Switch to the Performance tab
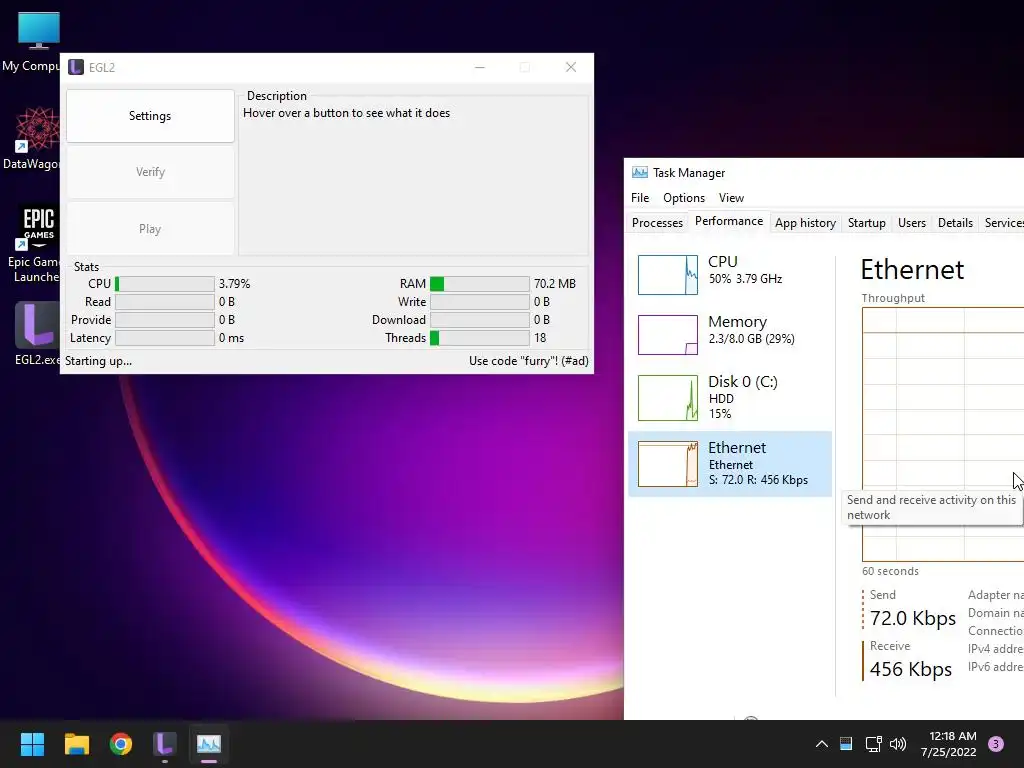This screenshot has height=768, width=1024. point(729,221)
